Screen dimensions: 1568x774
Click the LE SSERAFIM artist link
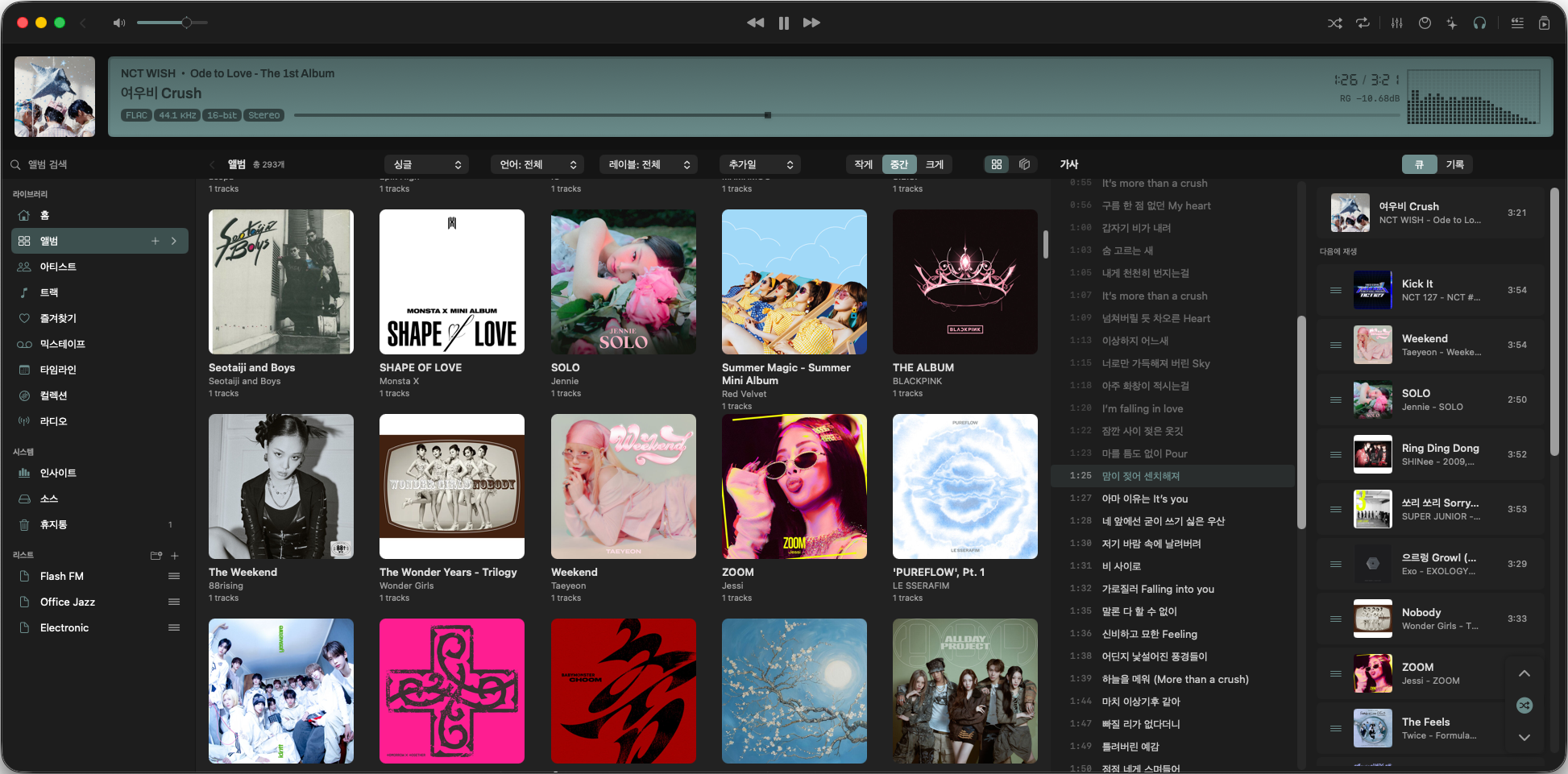pyautogui.click(x=921, y=586)
